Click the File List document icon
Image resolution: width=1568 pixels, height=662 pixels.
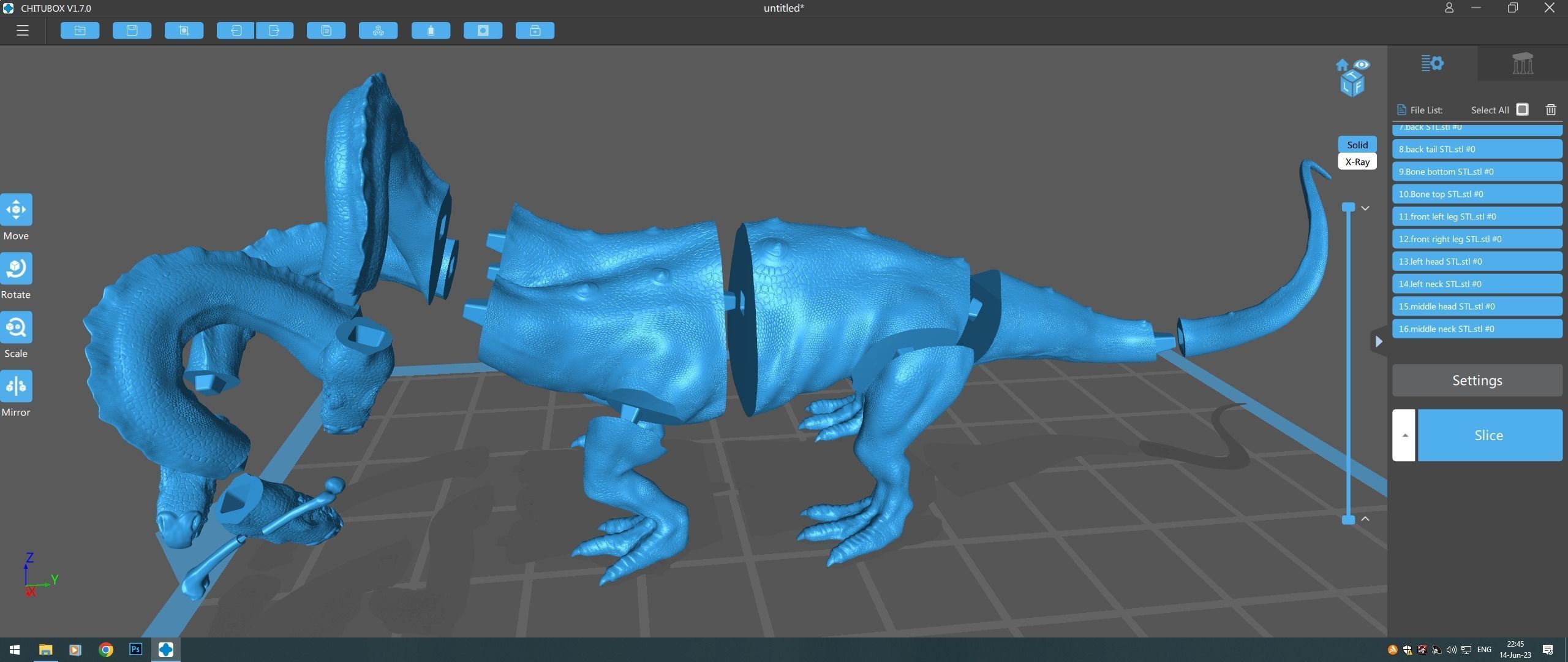click(x=1401, y=110)
